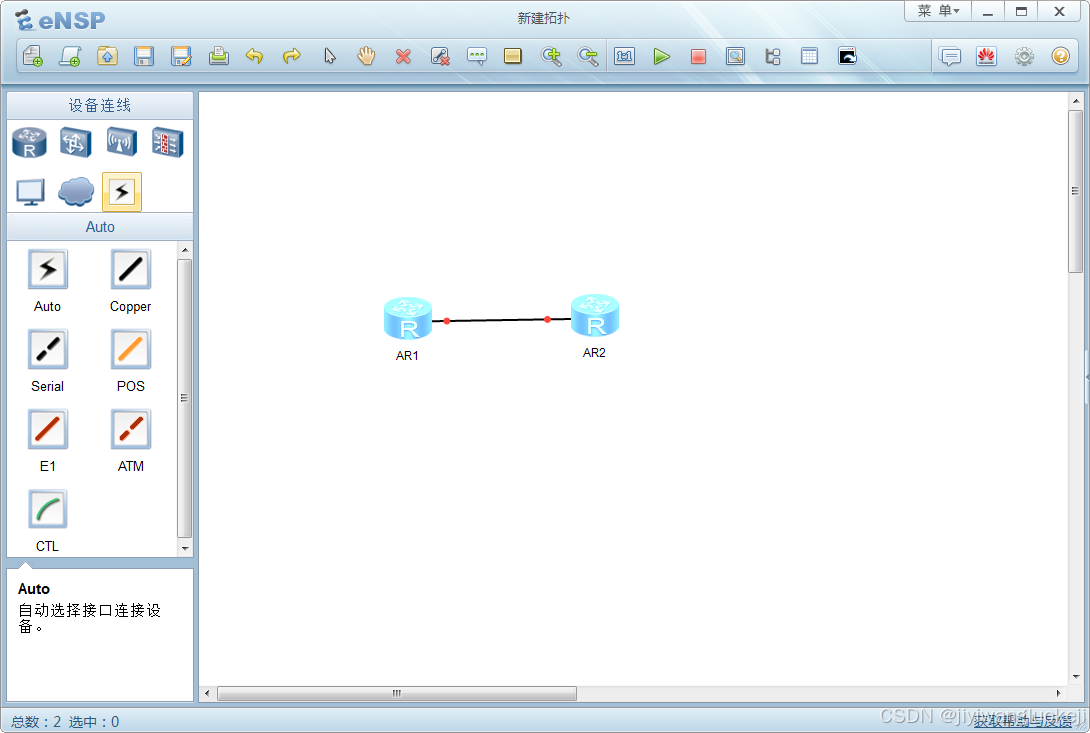Save the current topology
1090x733 pixels.
pos(144,56)
